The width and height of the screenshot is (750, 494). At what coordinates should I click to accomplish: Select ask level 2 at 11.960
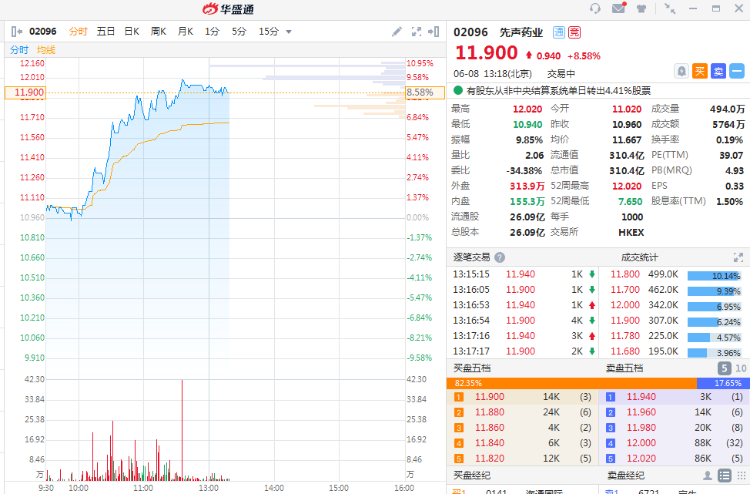pyautogui.click(x=674, y=412)
